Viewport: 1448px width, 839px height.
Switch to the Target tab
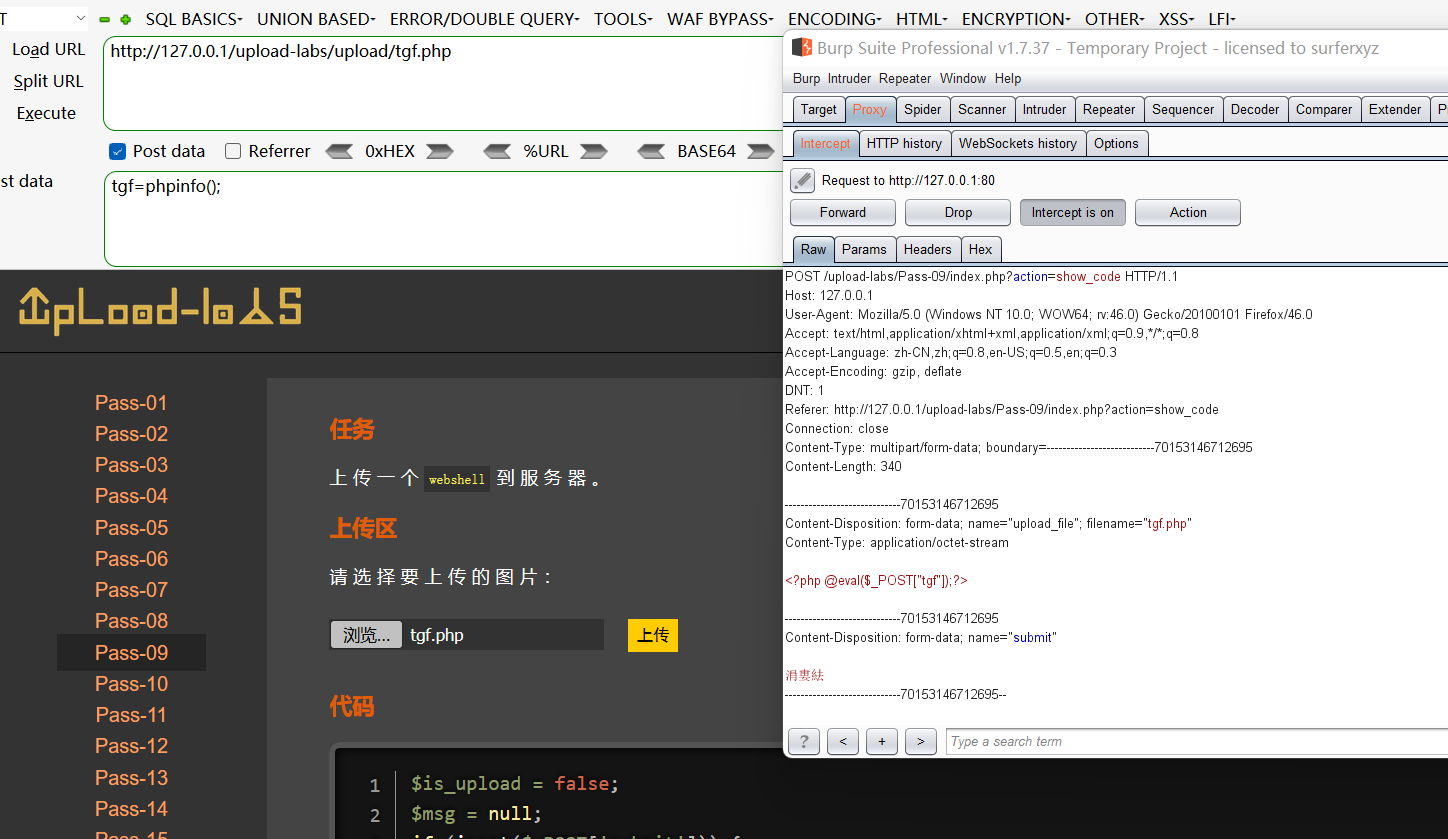(818, 110)
